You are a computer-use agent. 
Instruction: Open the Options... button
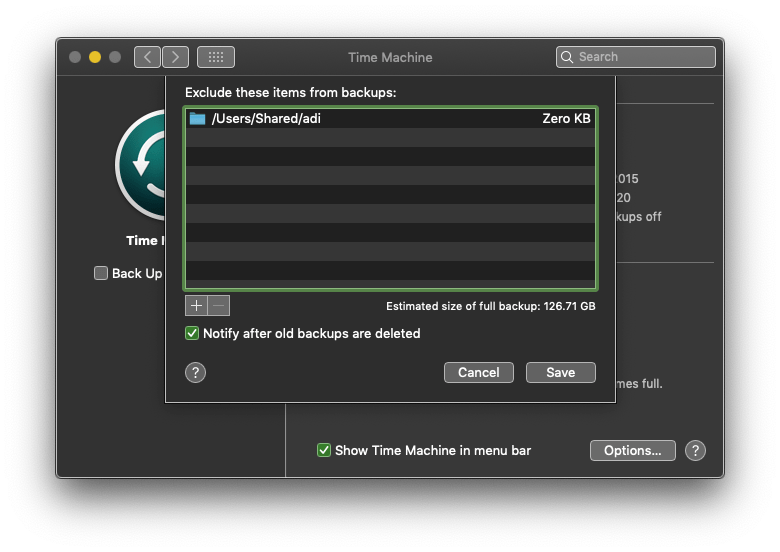click(633, 450)
